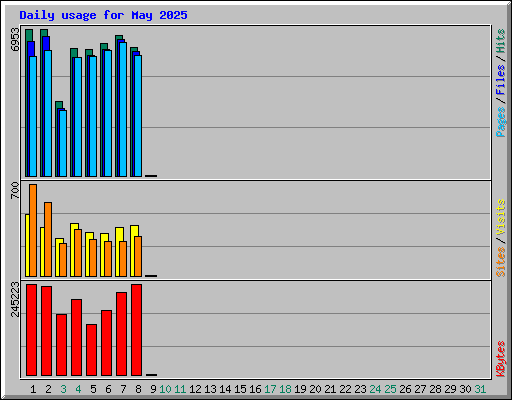The image size is (512, 400).
Task: Click the red 'KBytes' legend label
Action: pyautogui.click(x=501, y=359)
